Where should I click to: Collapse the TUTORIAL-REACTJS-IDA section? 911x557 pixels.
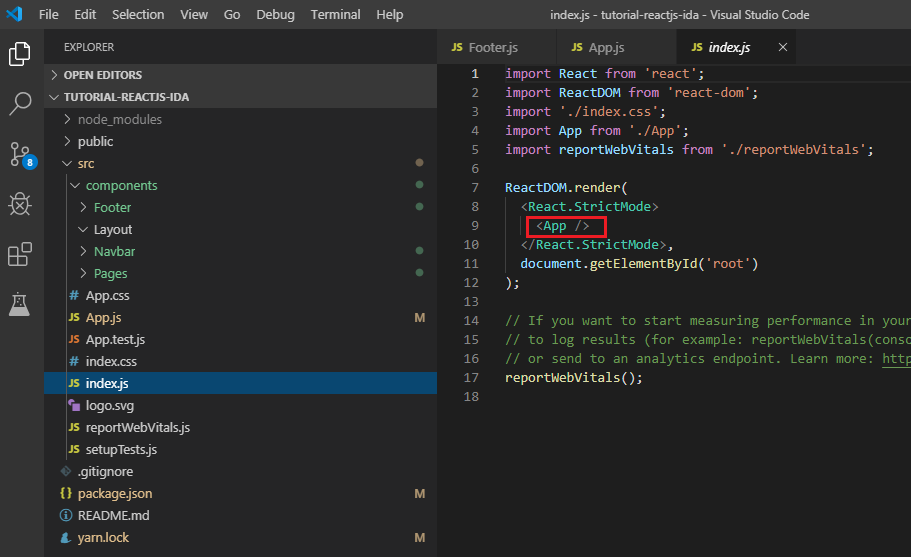tap(54, 97)
